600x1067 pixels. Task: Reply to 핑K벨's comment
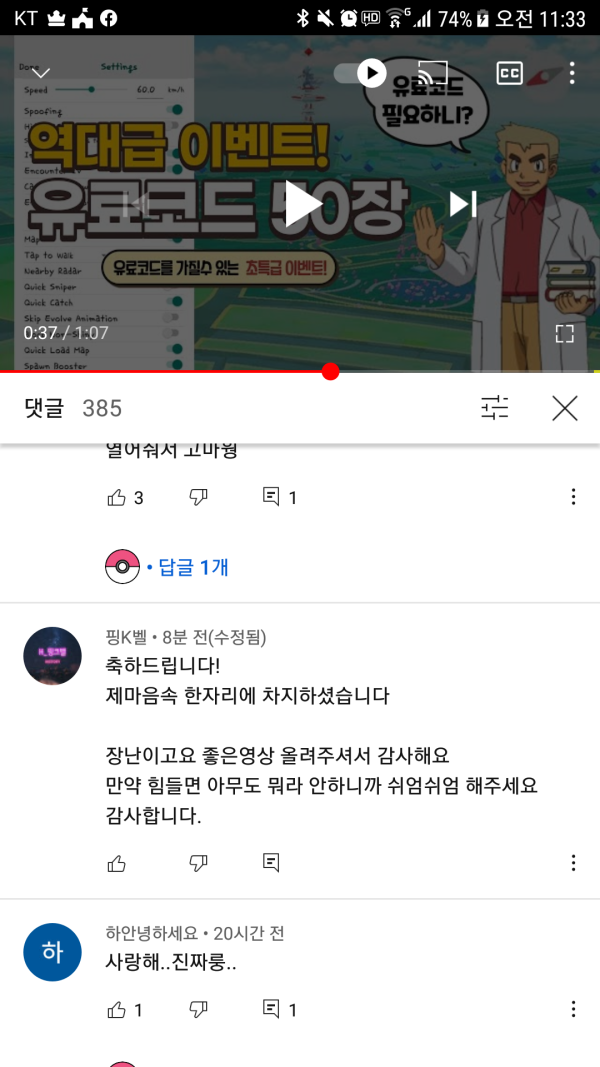coord(271,862)
